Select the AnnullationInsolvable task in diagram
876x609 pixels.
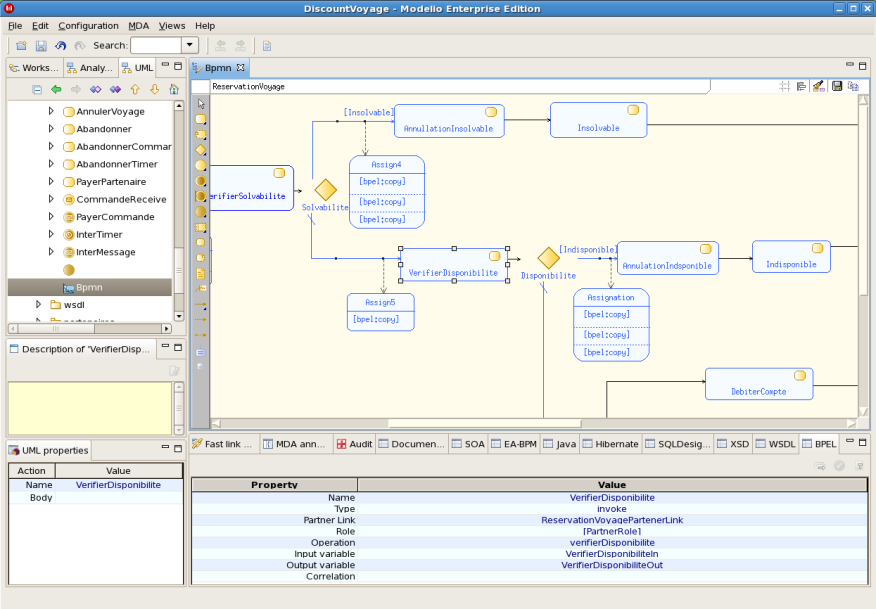coord(449,121)
